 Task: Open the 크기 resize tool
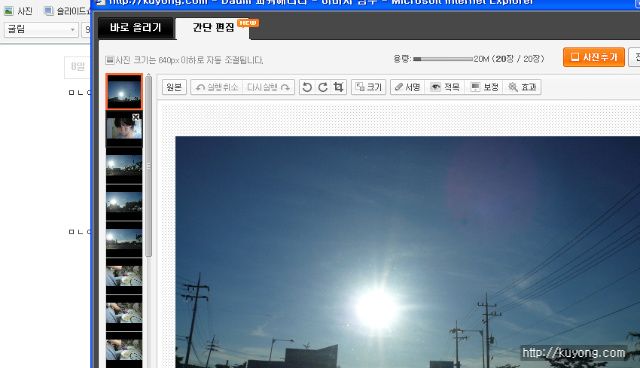pos(369,87)
